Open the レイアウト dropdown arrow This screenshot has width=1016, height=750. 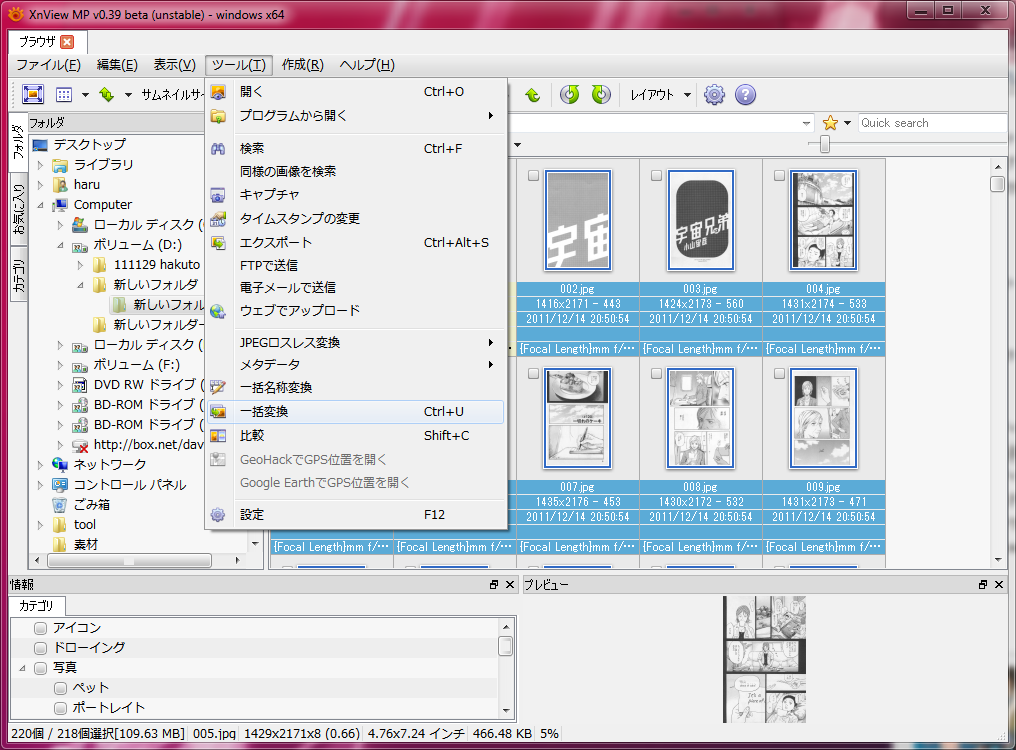tap(687, 95)
